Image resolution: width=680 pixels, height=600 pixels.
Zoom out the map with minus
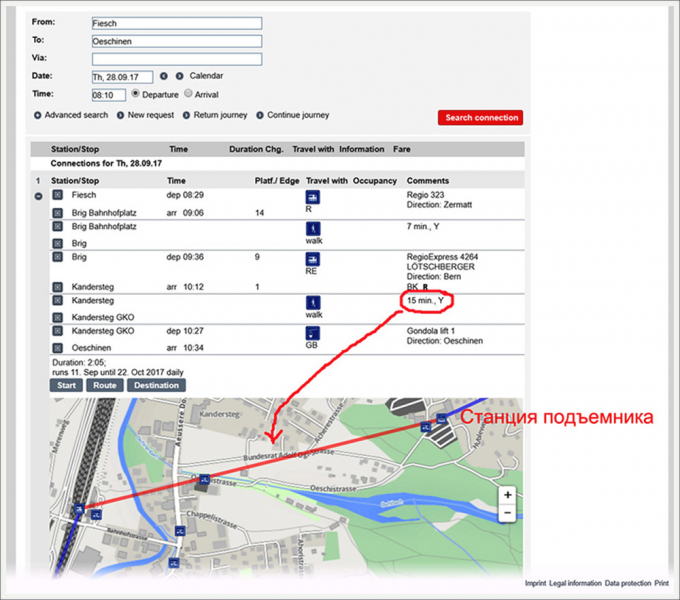(507, 513)
